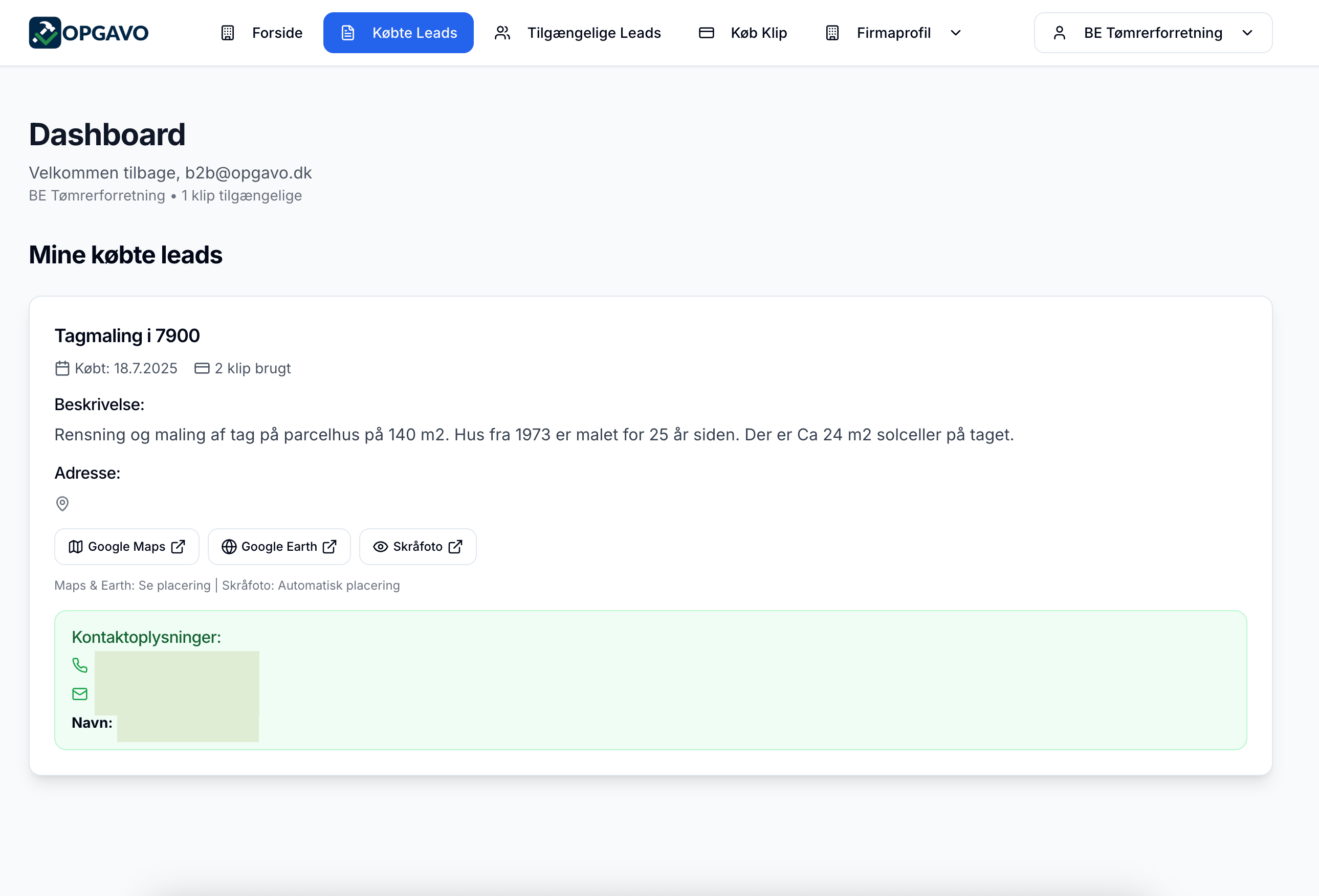Click the external link icon on Google Earth
Viewport: 1319px width, 896px height.
click(x=329, y=547)
